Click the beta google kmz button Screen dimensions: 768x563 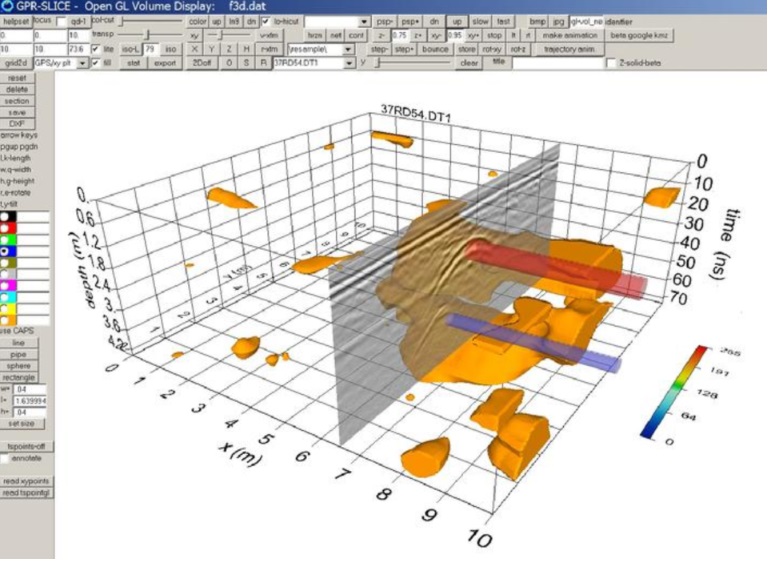tap(639, 35)
